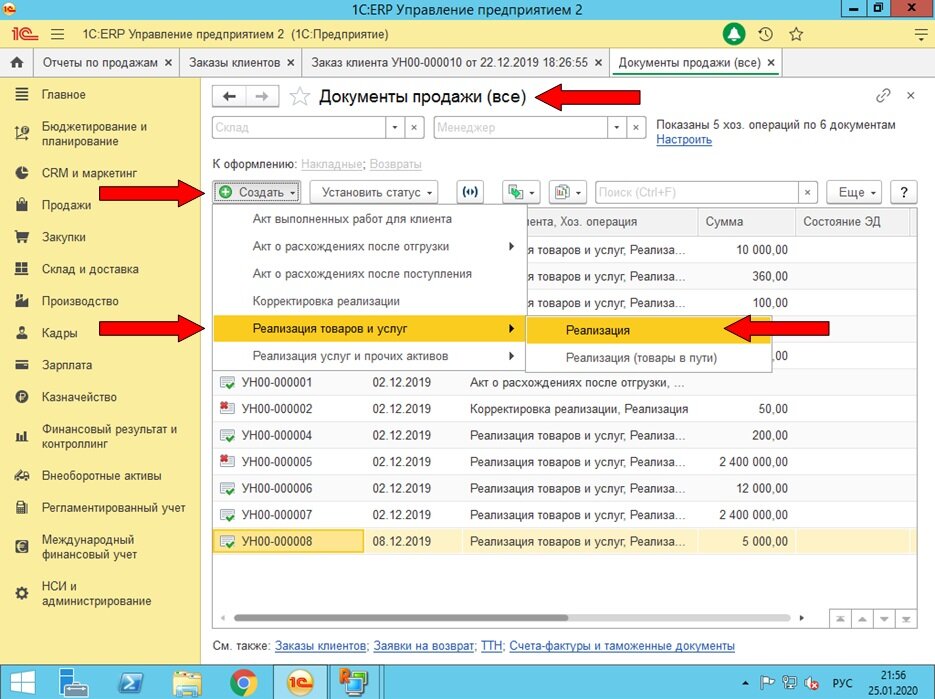Open Заявки на возврат link
Viewport: 935px width, 699px height.
[x=424, y=646]
